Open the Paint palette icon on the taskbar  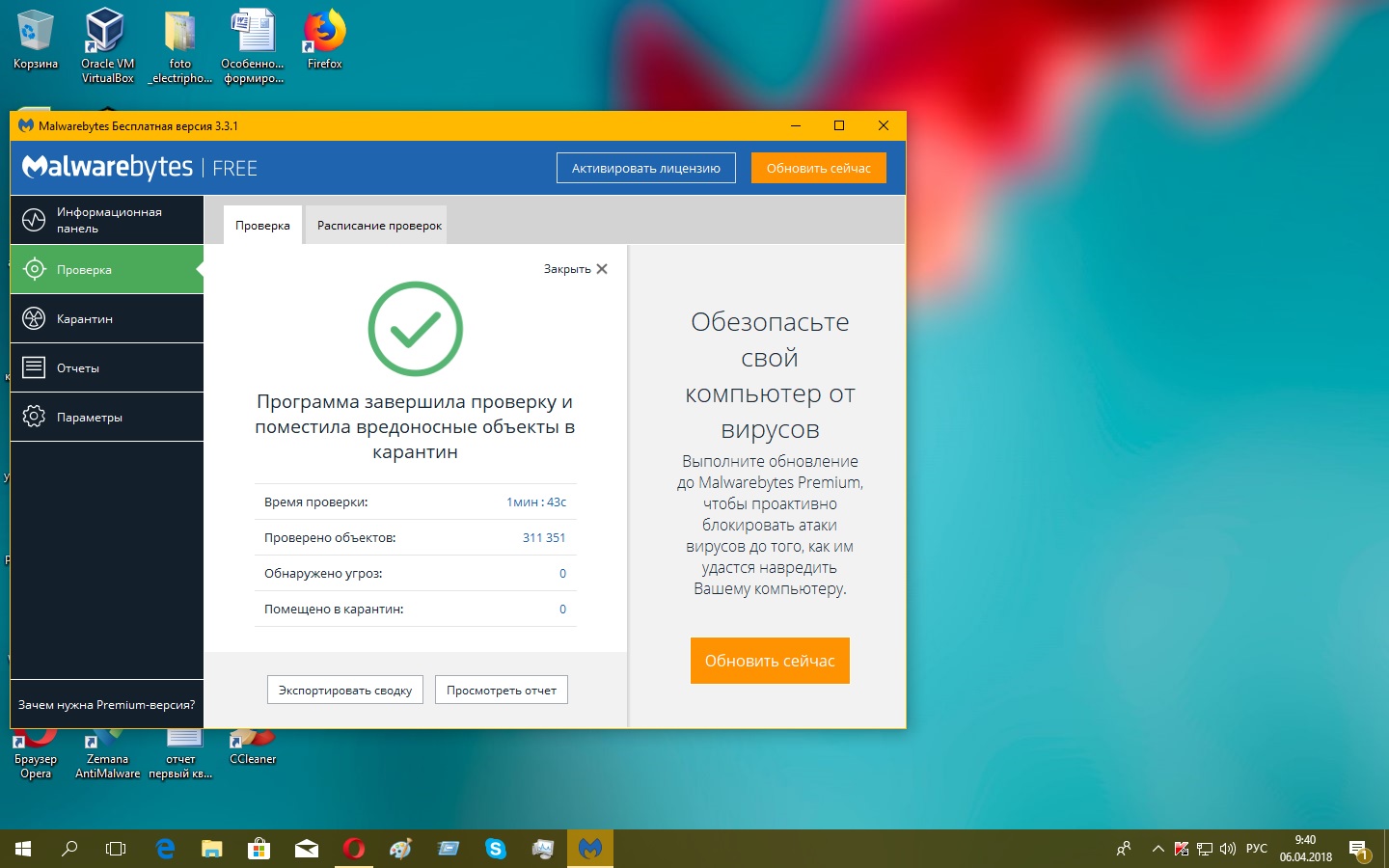pos(401,849)
